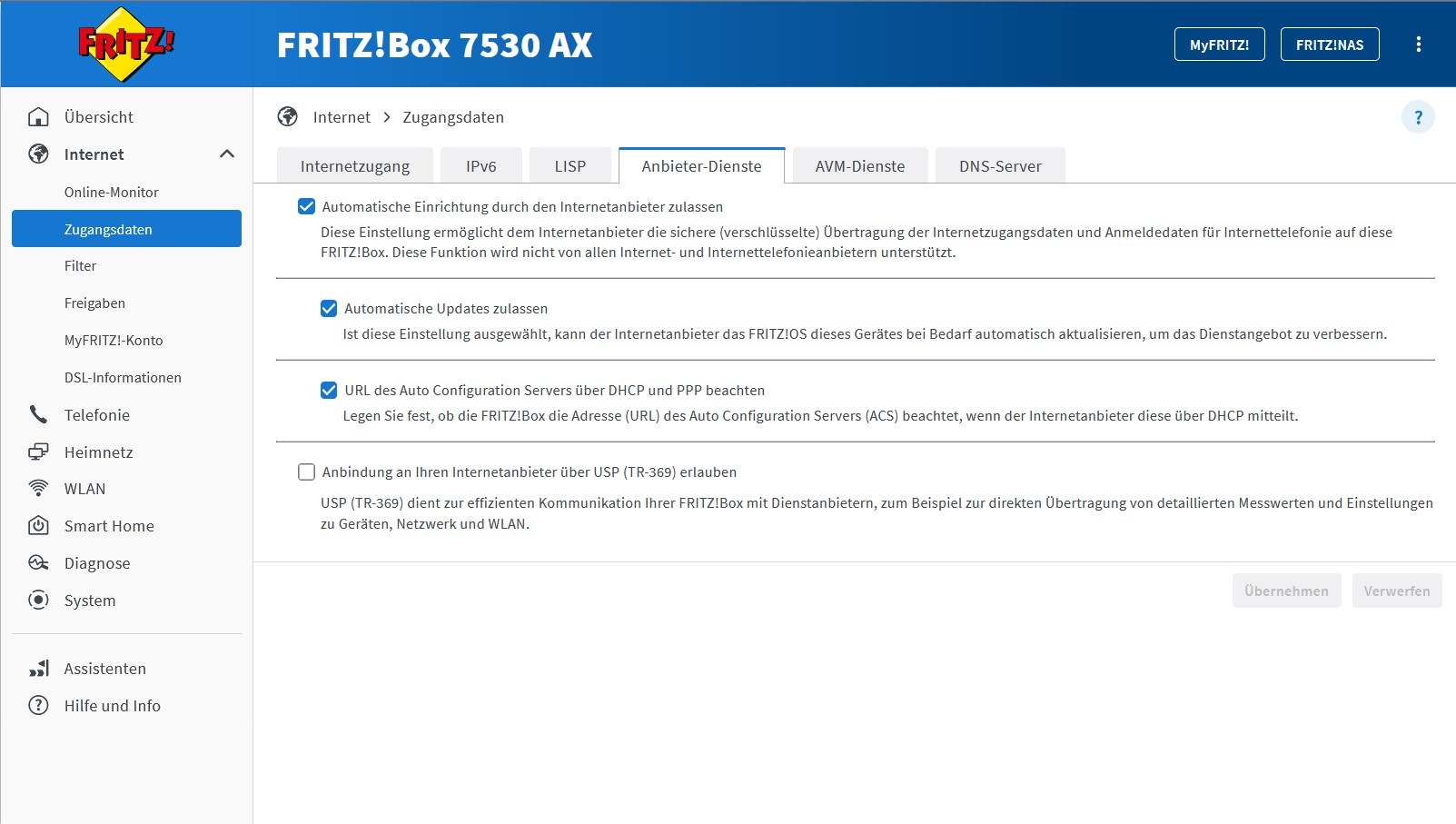The image size is (1456, 824).
Task: Switch to the IPv6 tab
Action: pyautogui.click(x=481, y=166)
